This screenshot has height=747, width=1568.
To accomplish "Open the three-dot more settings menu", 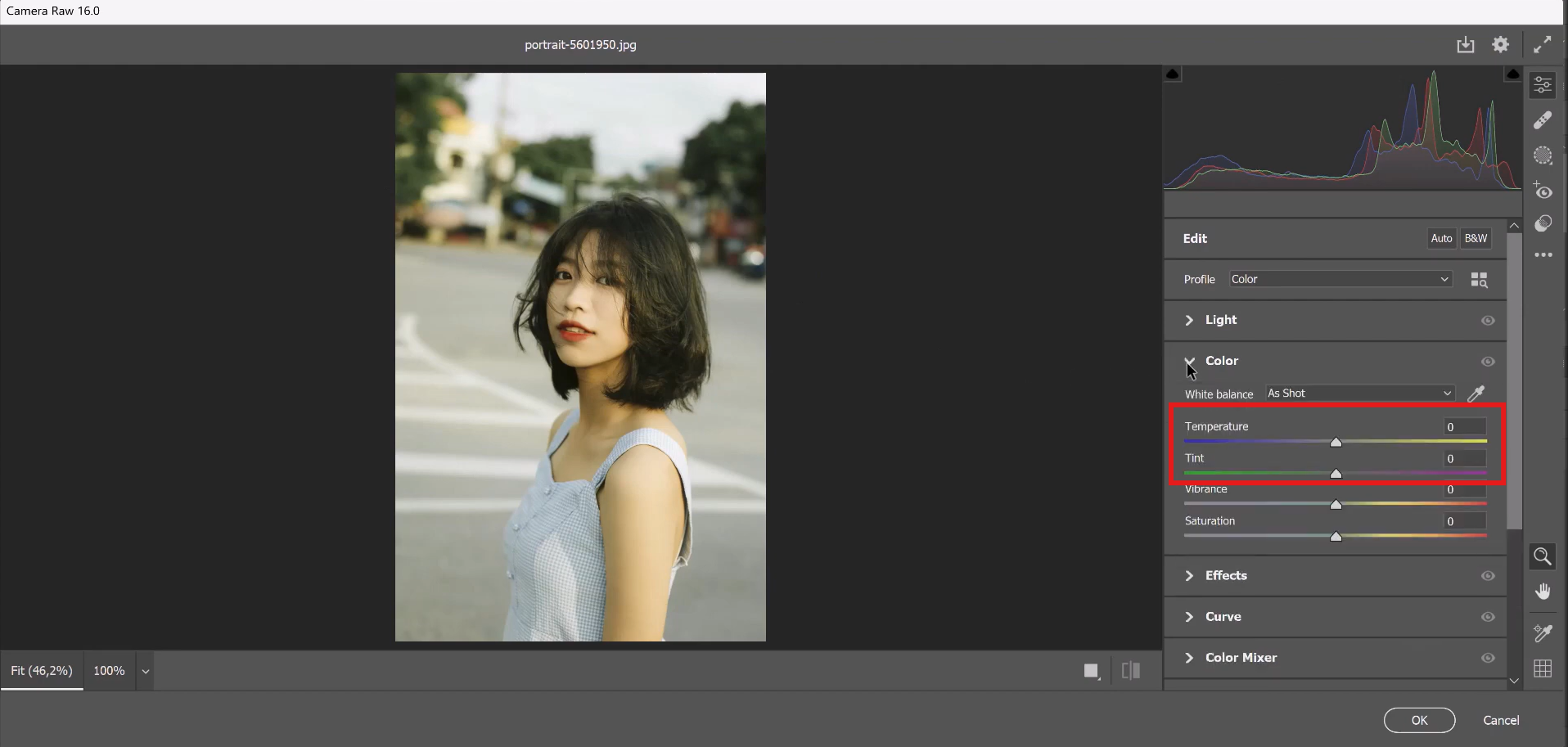I will (1543, 255).
